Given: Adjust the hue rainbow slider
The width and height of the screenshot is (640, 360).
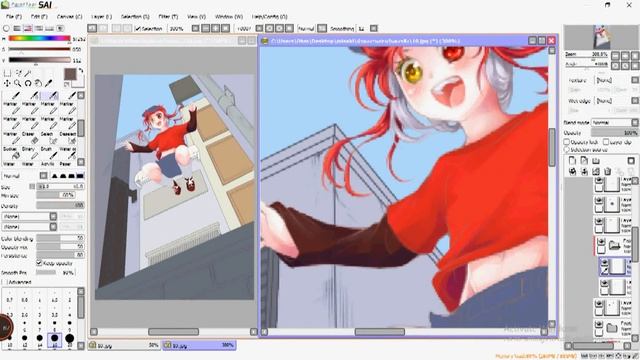Looking at the screenshot, I should [x=39, y=38].
